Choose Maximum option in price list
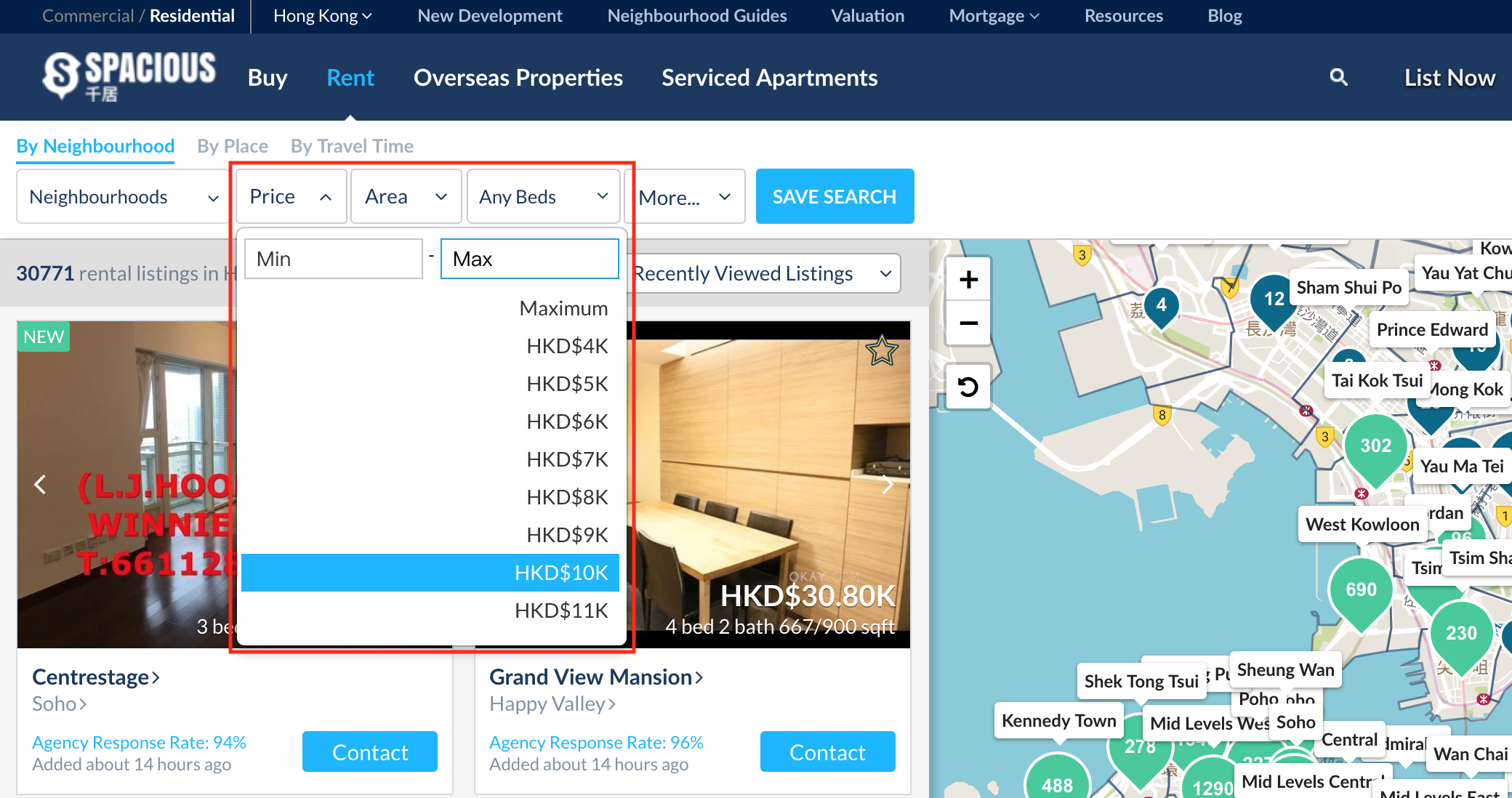Viewport: 1512px width, 798px height. coord(563,308)
